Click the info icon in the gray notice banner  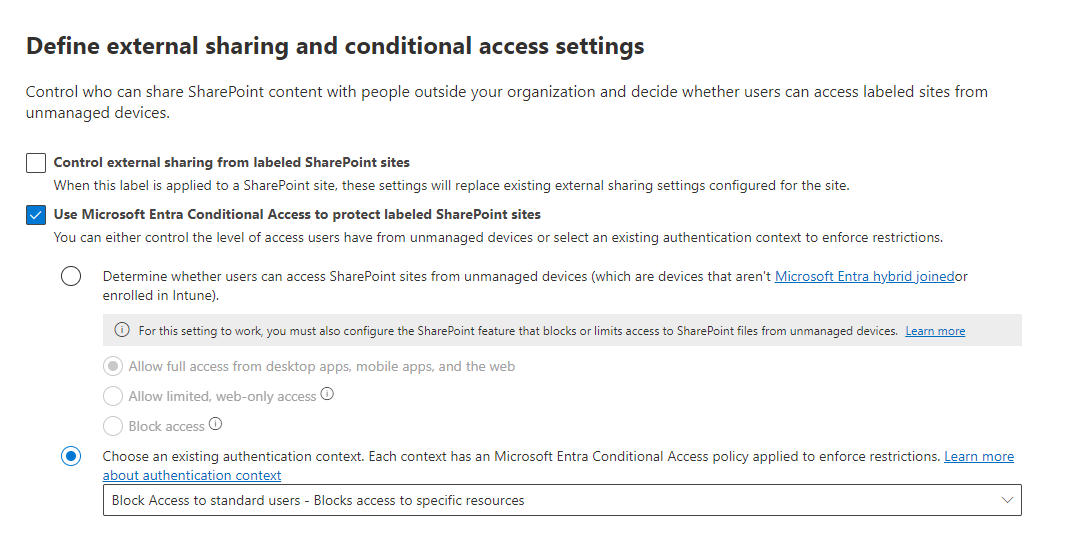pos(122,331)
